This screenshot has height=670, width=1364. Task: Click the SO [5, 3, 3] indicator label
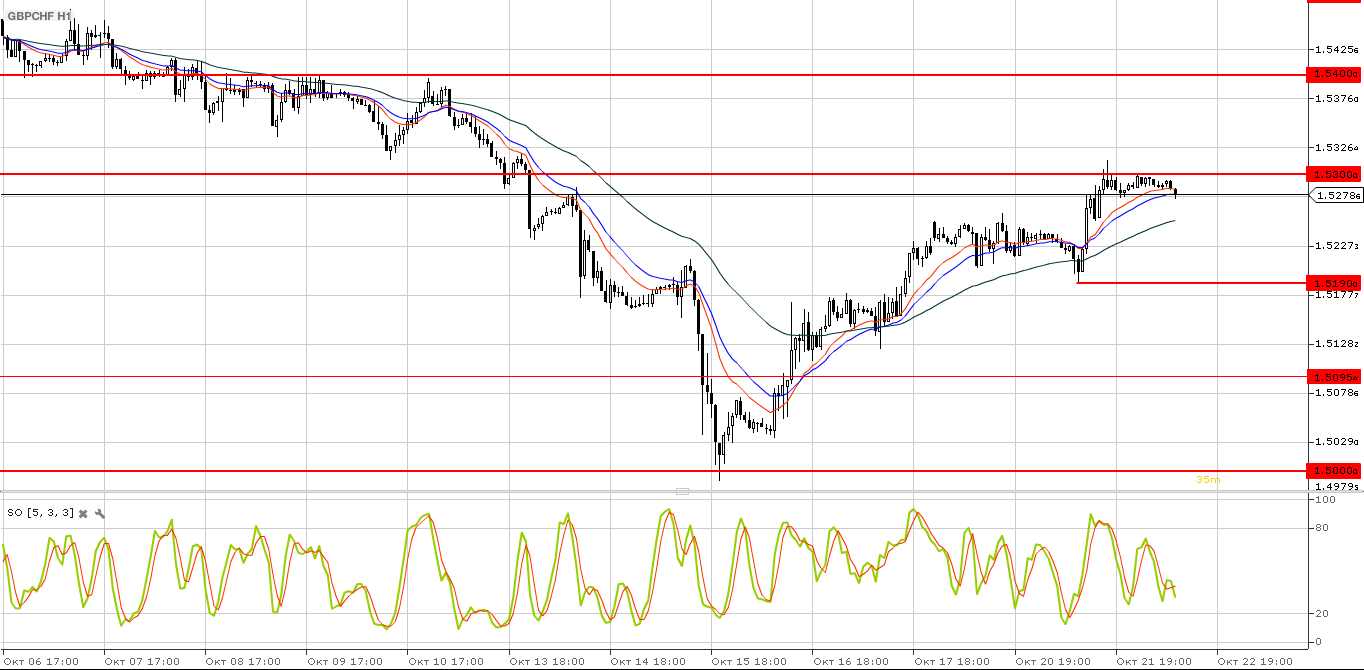pyautogui.click(x=40, y=513)
